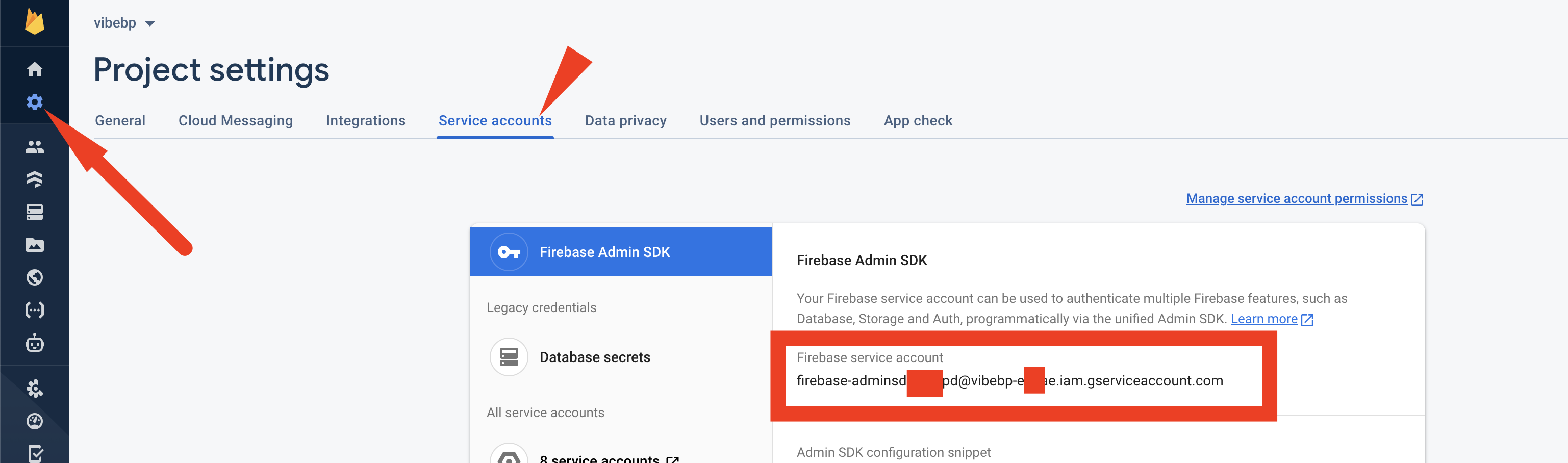Click the Database secrets storage icon
Image resolution: width=1568 pixels, height=463 pixels.
[x=509, y=357]
